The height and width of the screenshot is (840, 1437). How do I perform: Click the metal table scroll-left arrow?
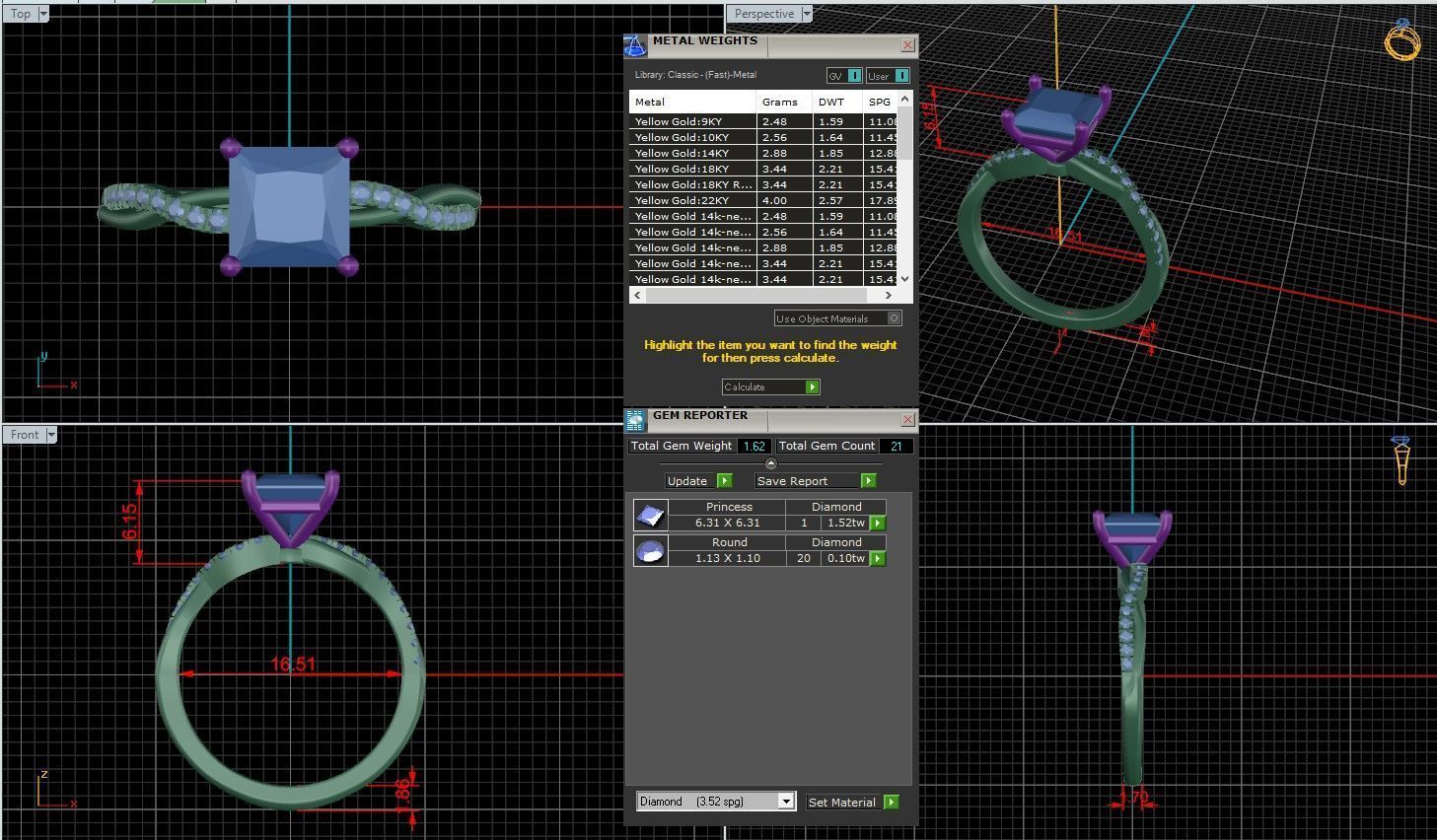pos(637,295)
